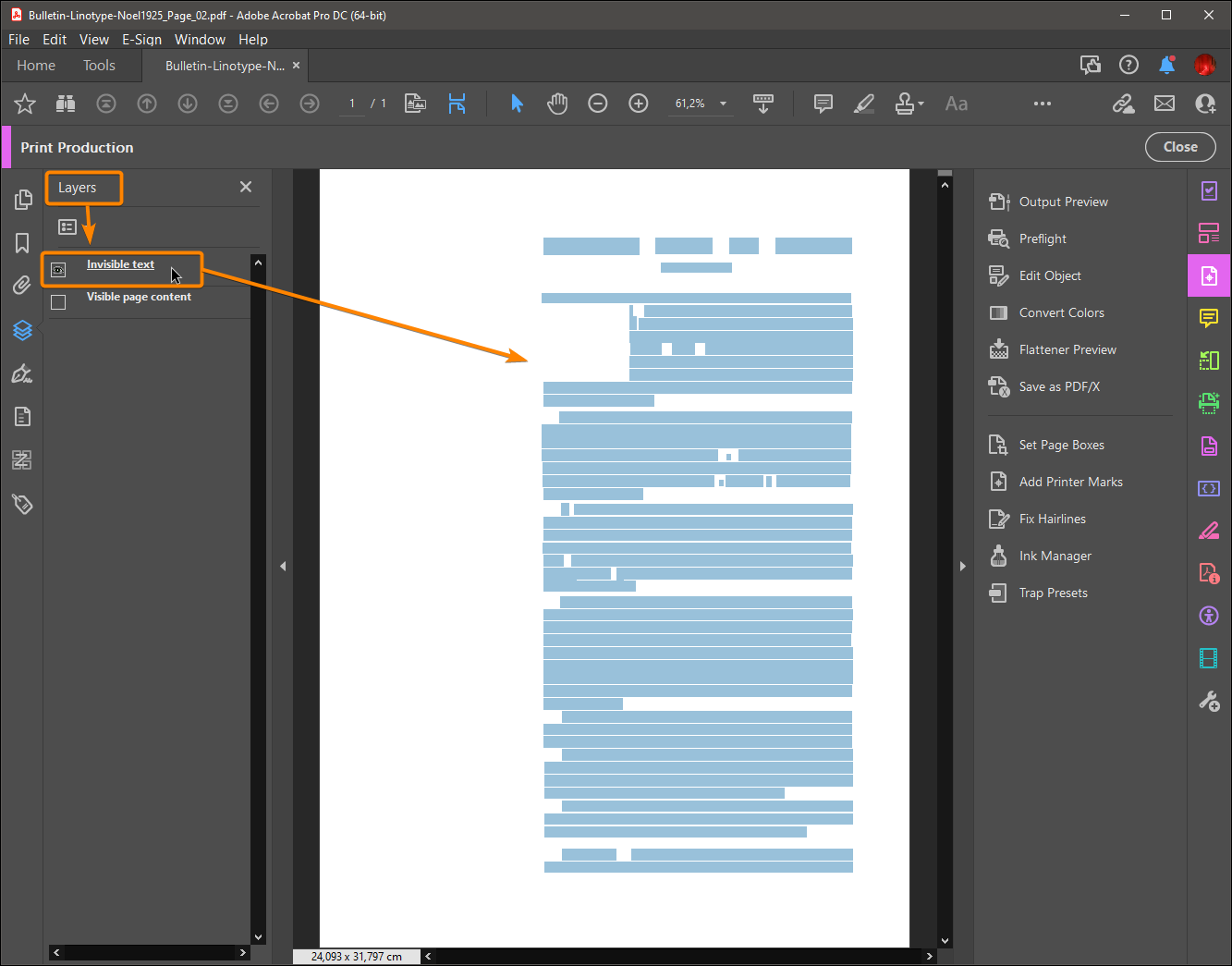Select the Hand tool in the toolbar
Screen dimensions: 1232x966
coord(557,104)
